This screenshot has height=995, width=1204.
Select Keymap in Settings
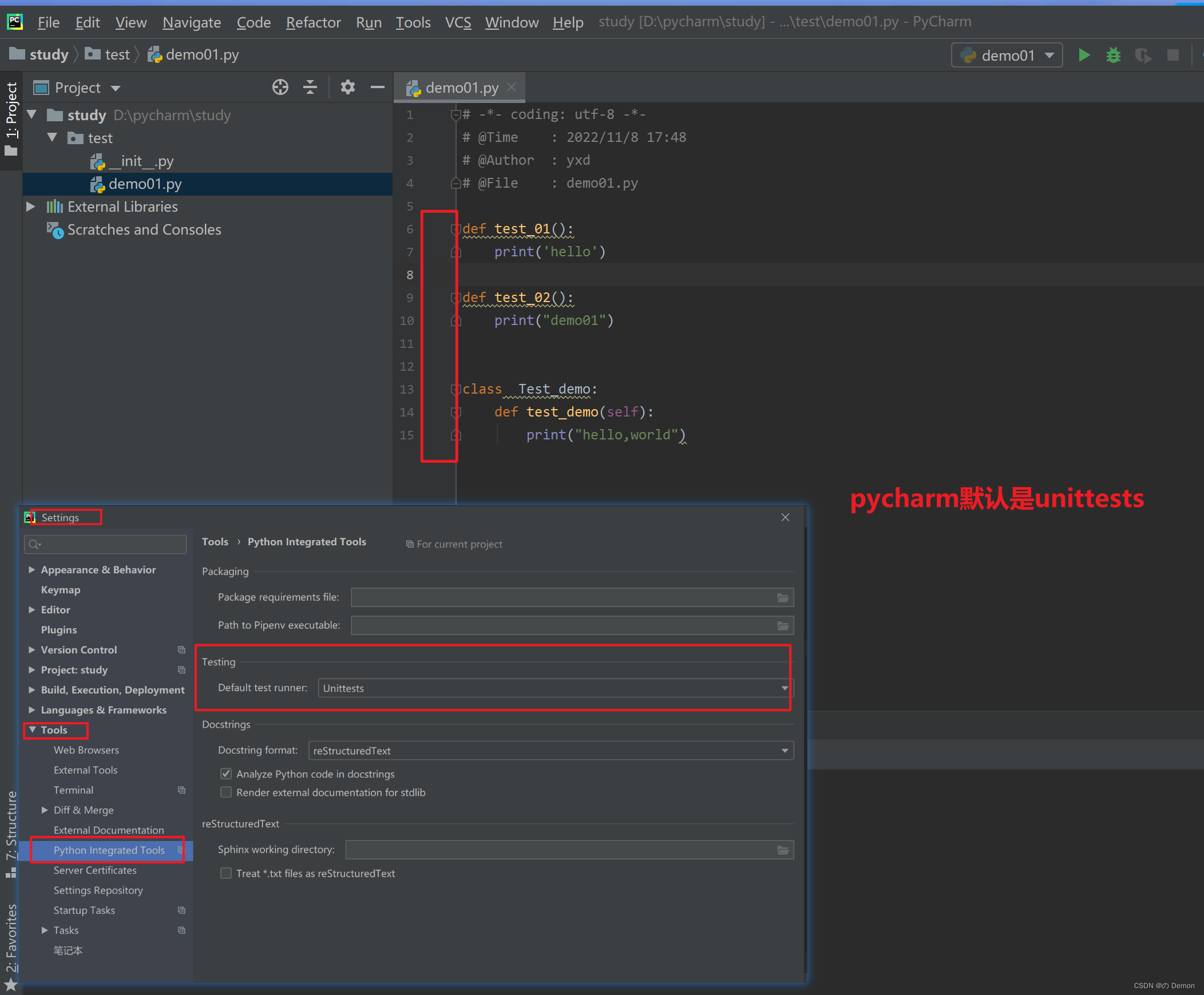coord(60,590)
